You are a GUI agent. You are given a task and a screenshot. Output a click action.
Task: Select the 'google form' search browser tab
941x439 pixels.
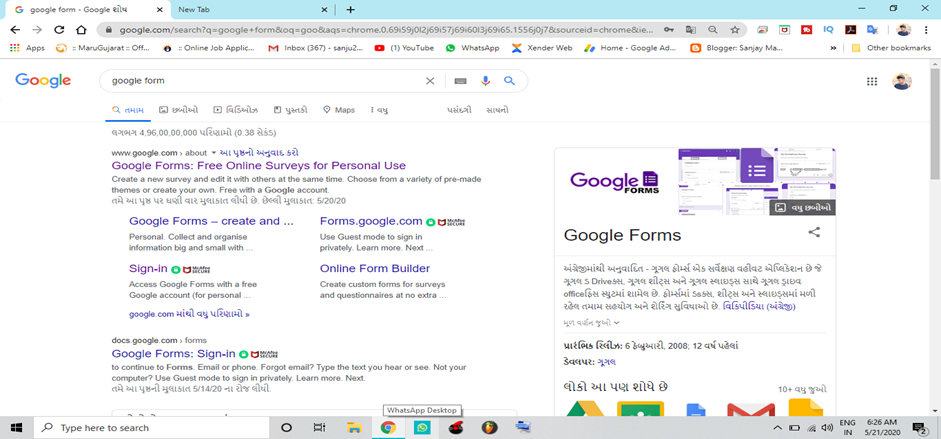pyautogui.click(x=90, y=10)
